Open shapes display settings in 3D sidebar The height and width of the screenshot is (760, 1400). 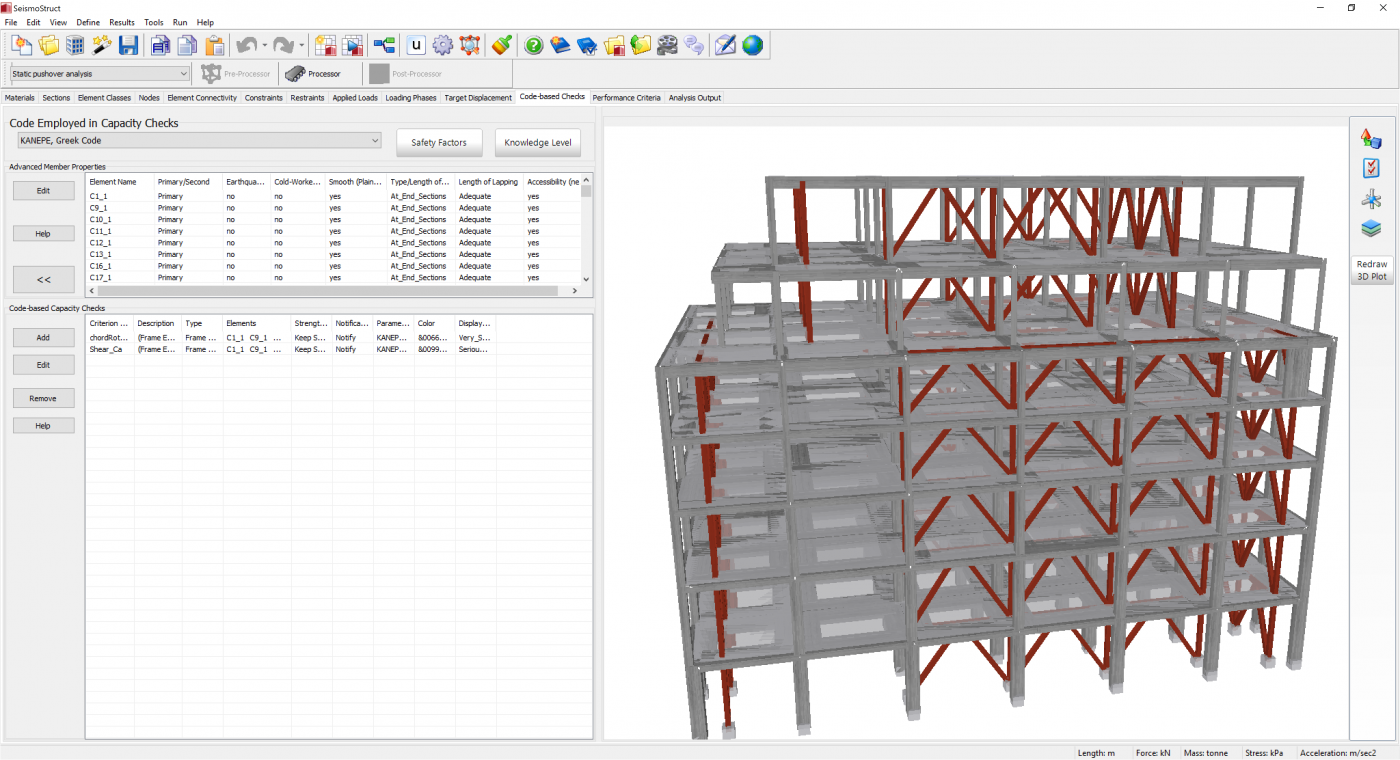coord(1371,139)
